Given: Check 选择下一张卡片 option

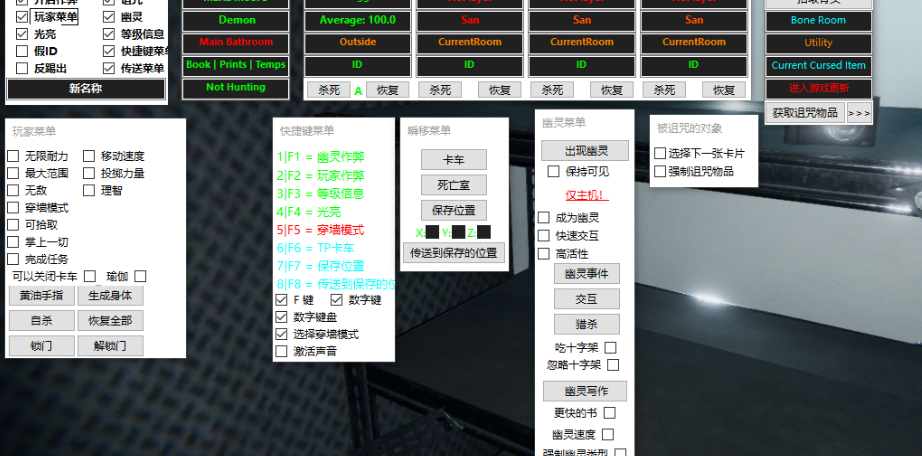Looking at the screenshot, I should tap(660, 153).
